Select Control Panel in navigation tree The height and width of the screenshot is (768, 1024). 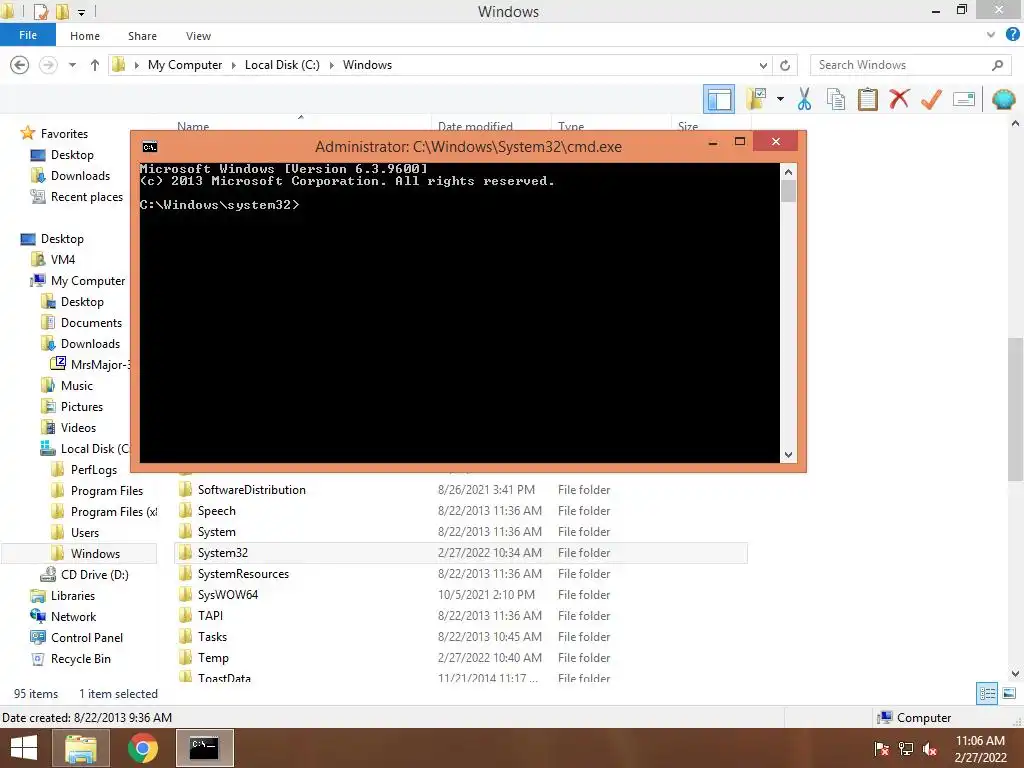pos(87,637)
